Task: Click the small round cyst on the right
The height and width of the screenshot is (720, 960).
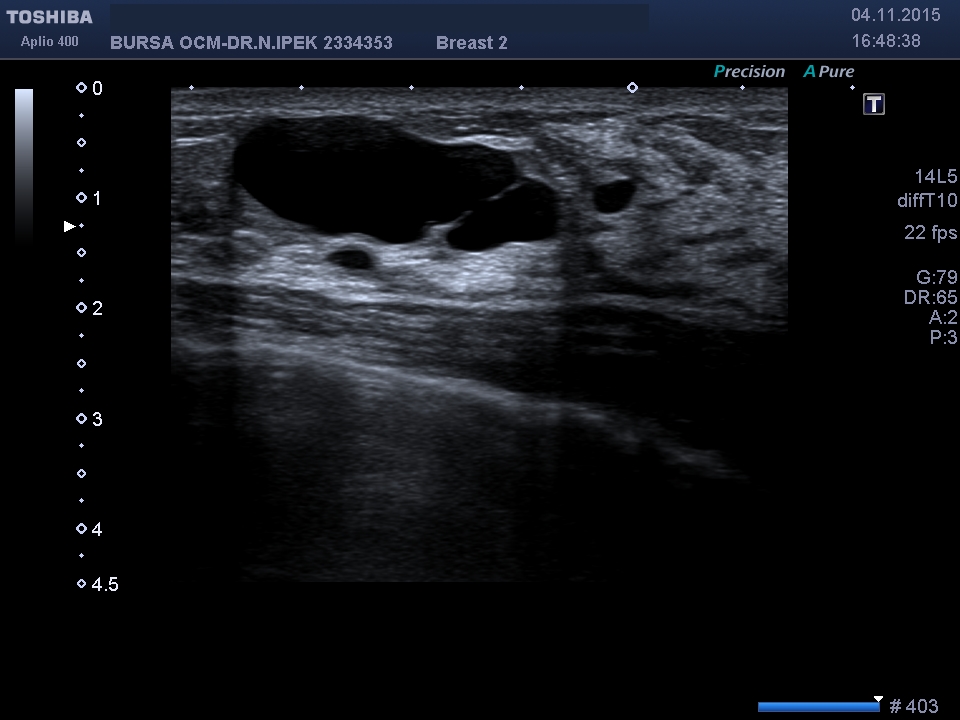Action: click(x=614, y=196)
